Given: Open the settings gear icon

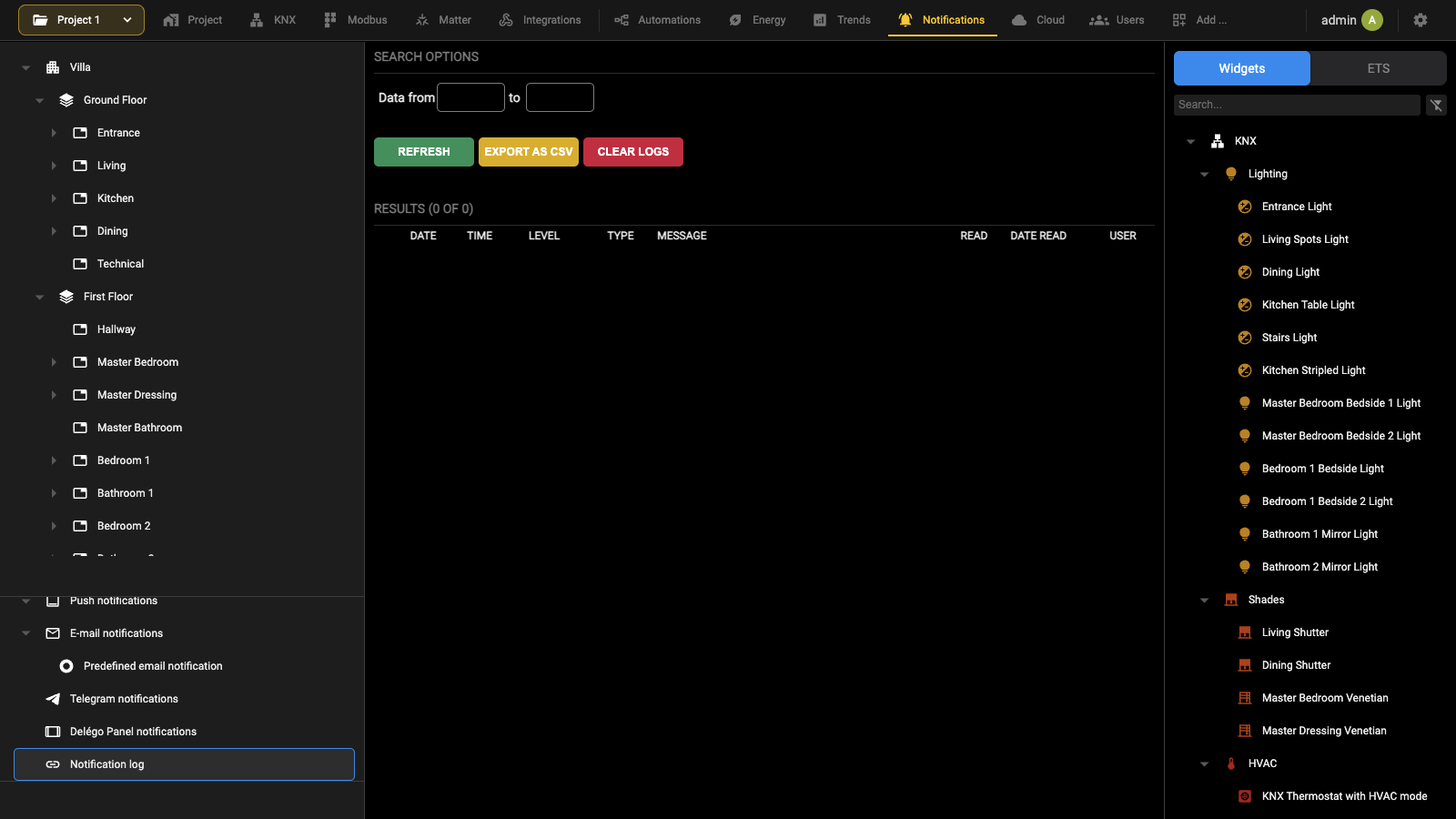Looking at the screenshot, I should coord(1421,20).
